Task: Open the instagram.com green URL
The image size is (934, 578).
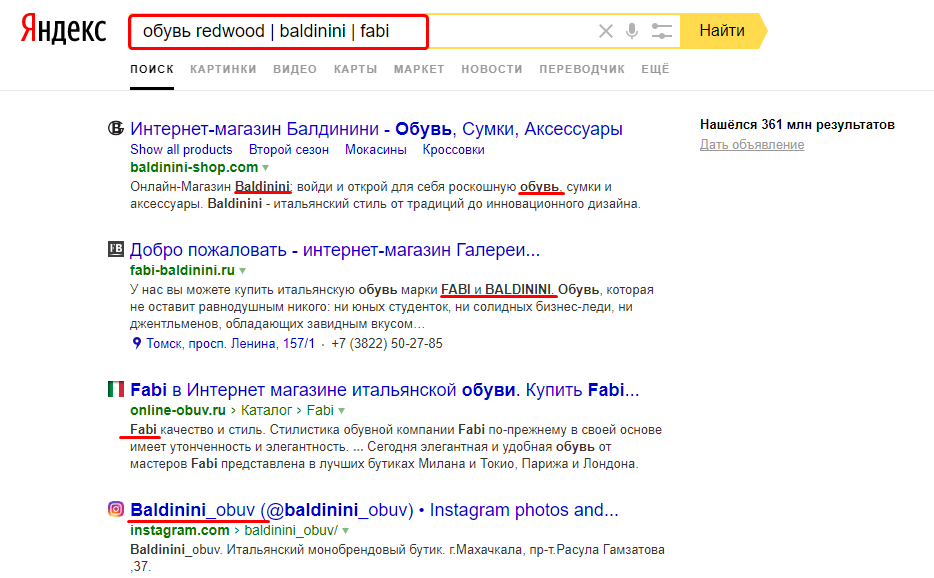Action: pos(180,530)
